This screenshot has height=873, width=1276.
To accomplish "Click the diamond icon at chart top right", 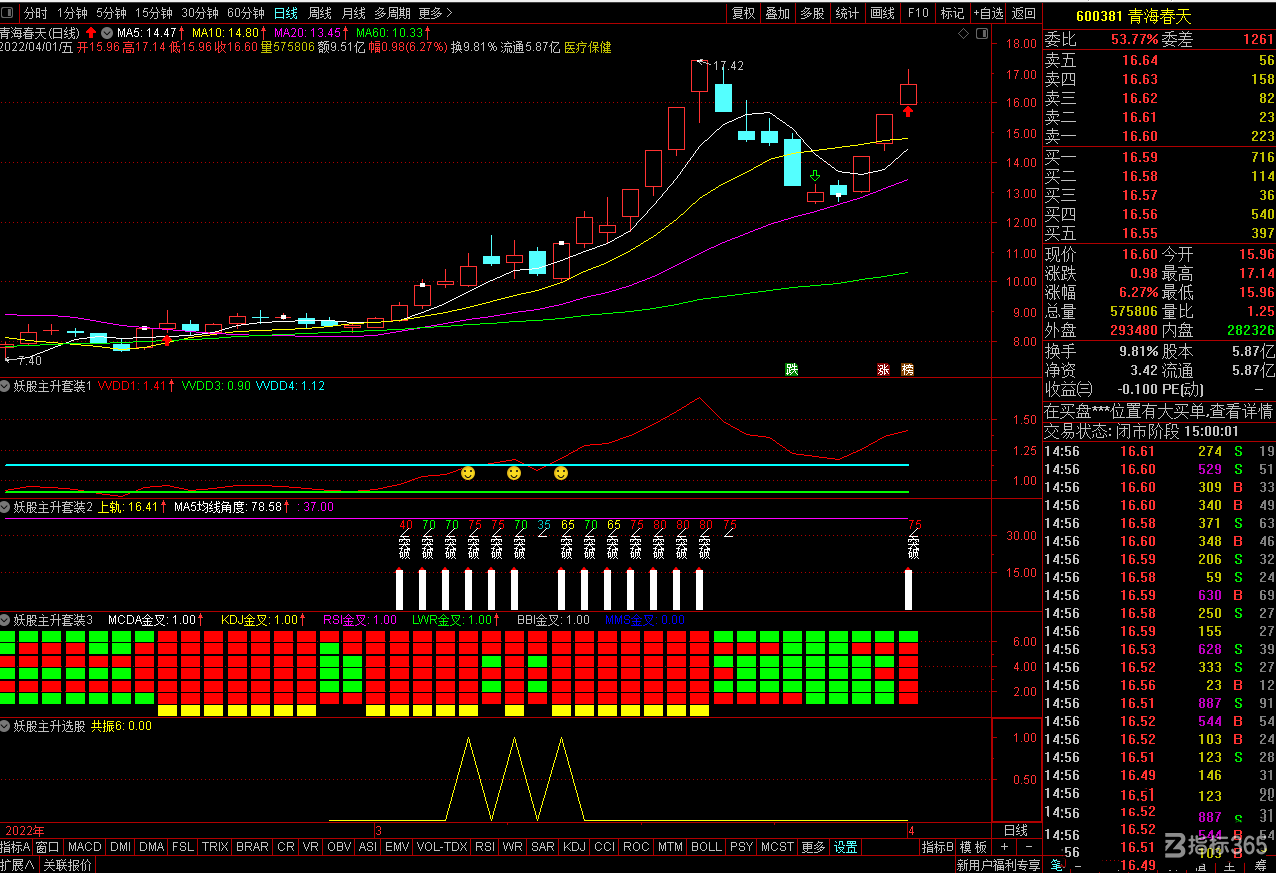I will 963,33.
